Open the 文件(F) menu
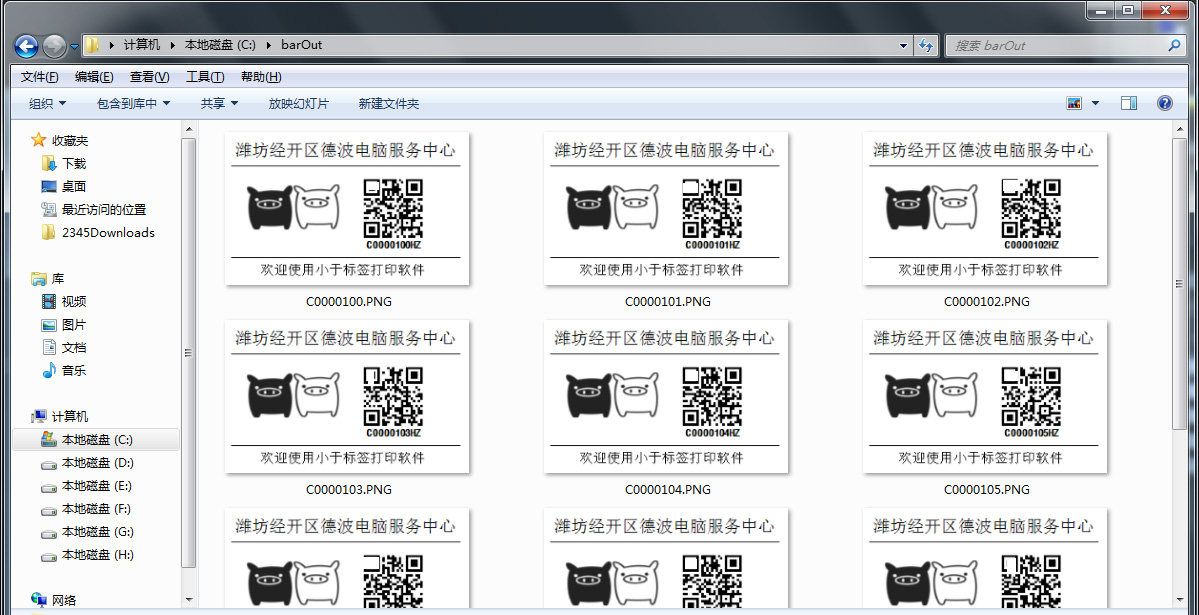 point(40,76)
